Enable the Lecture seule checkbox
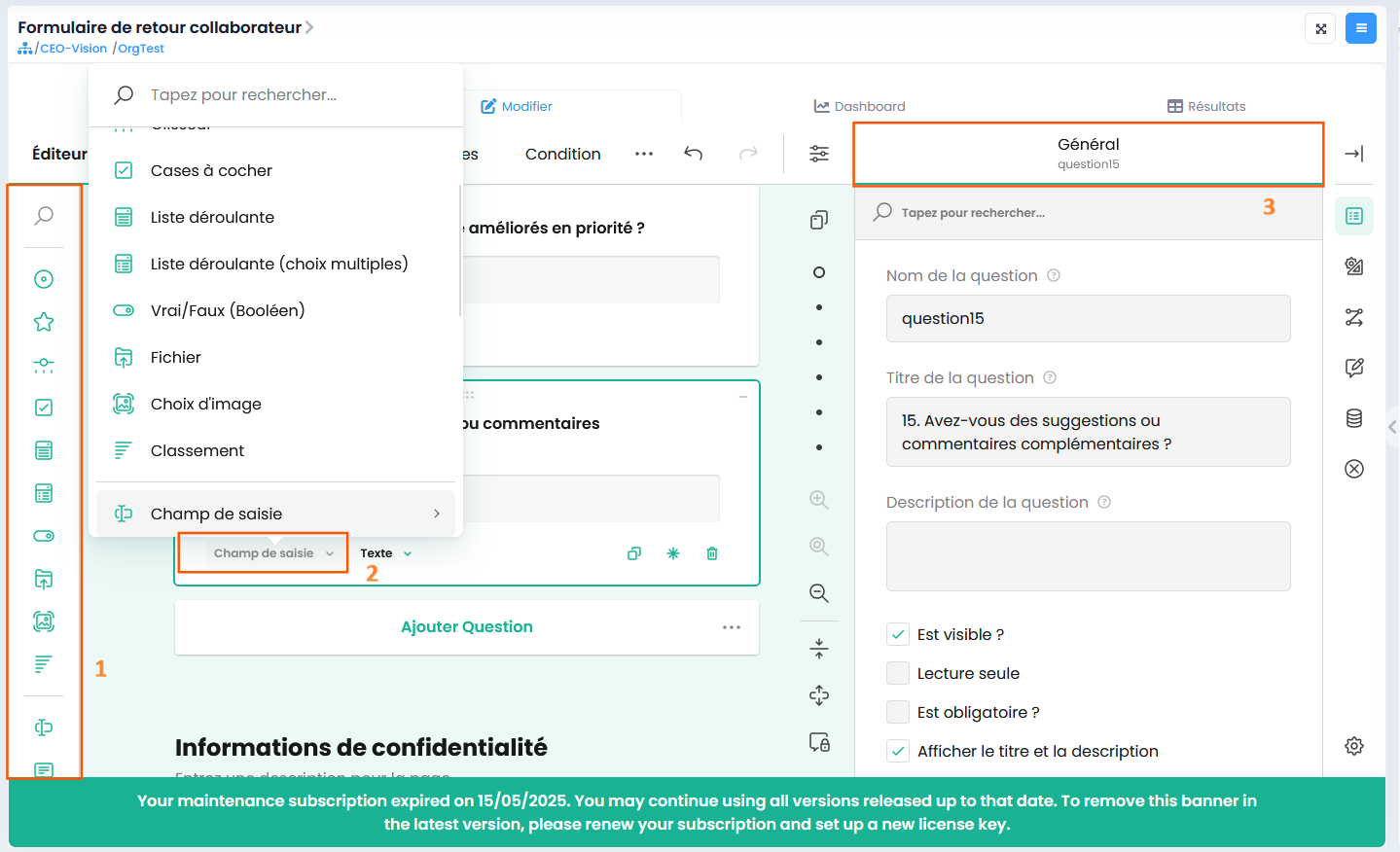This screenshot has width=1400, height=852. point(898,673)
